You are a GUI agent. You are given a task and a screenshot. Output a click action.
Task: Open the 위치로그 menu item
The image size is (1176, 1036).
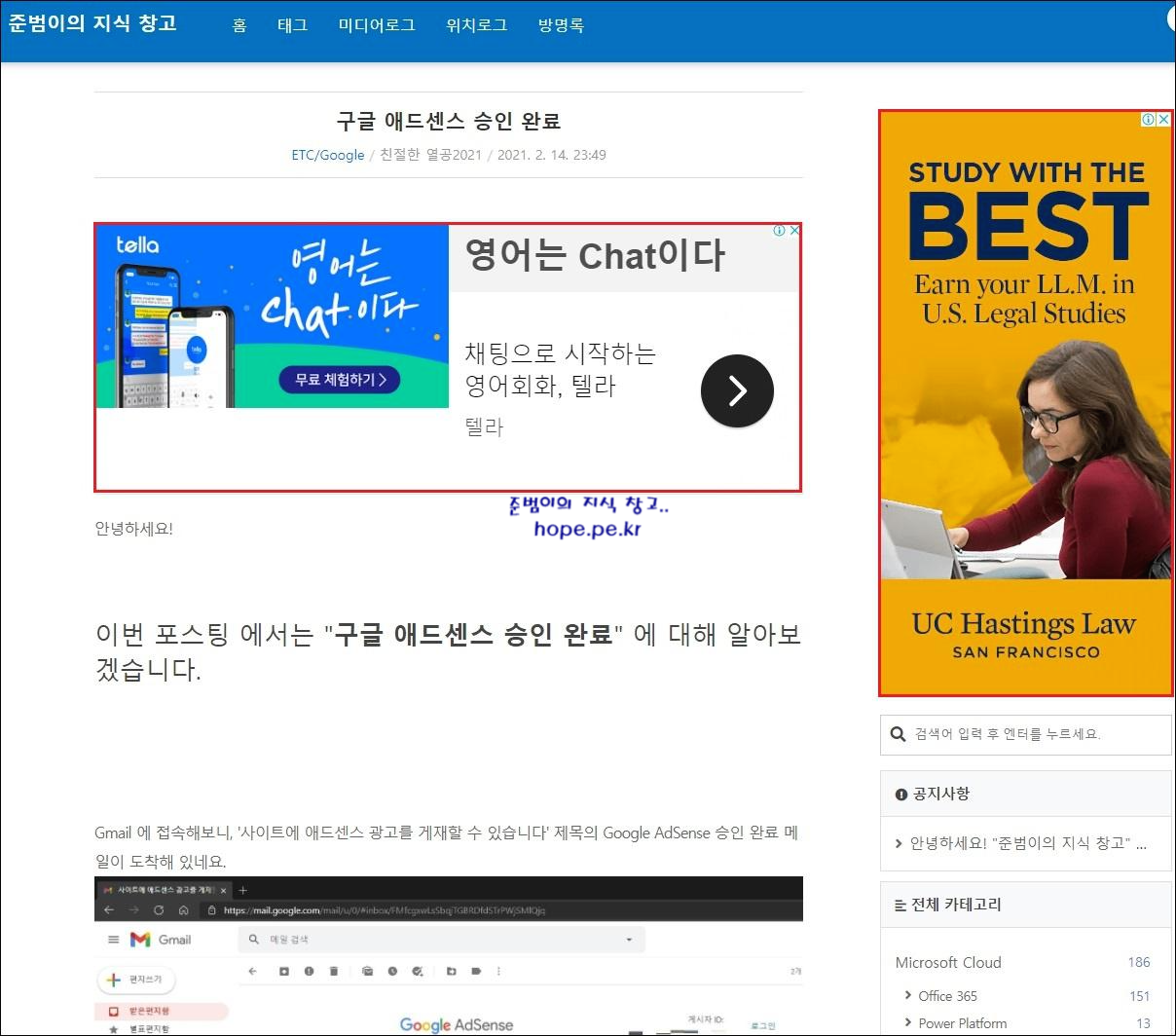(x=476, y=25)
